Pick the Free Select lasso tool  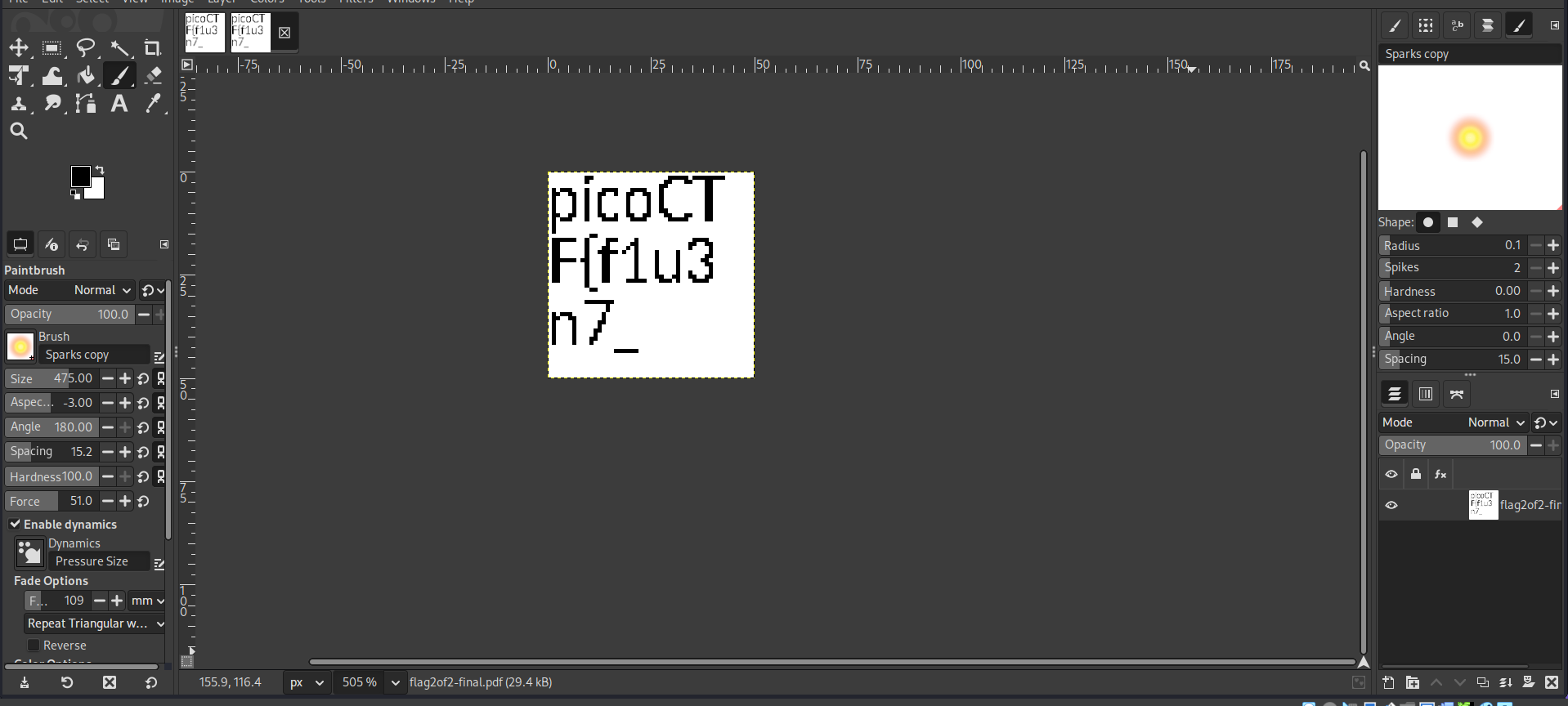pos(86,48)
